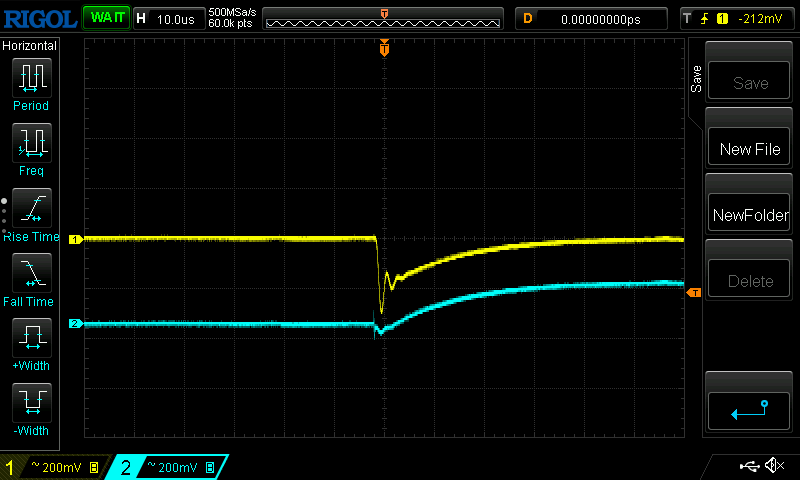Select the +Width measurement icon
Screen dimensions: 800x480
tap(32, 338)
